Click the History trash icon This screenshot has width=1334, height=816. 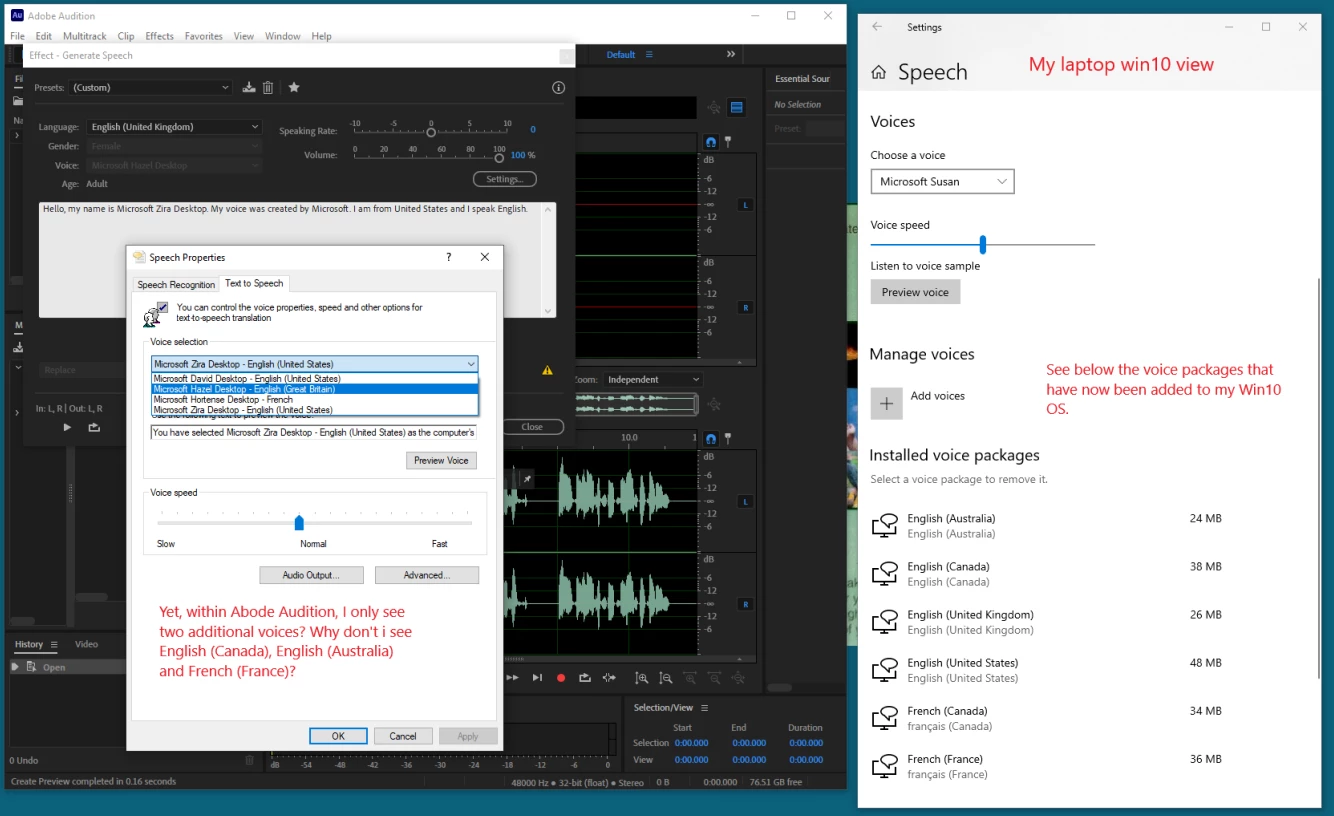click(x=250, y=761)
